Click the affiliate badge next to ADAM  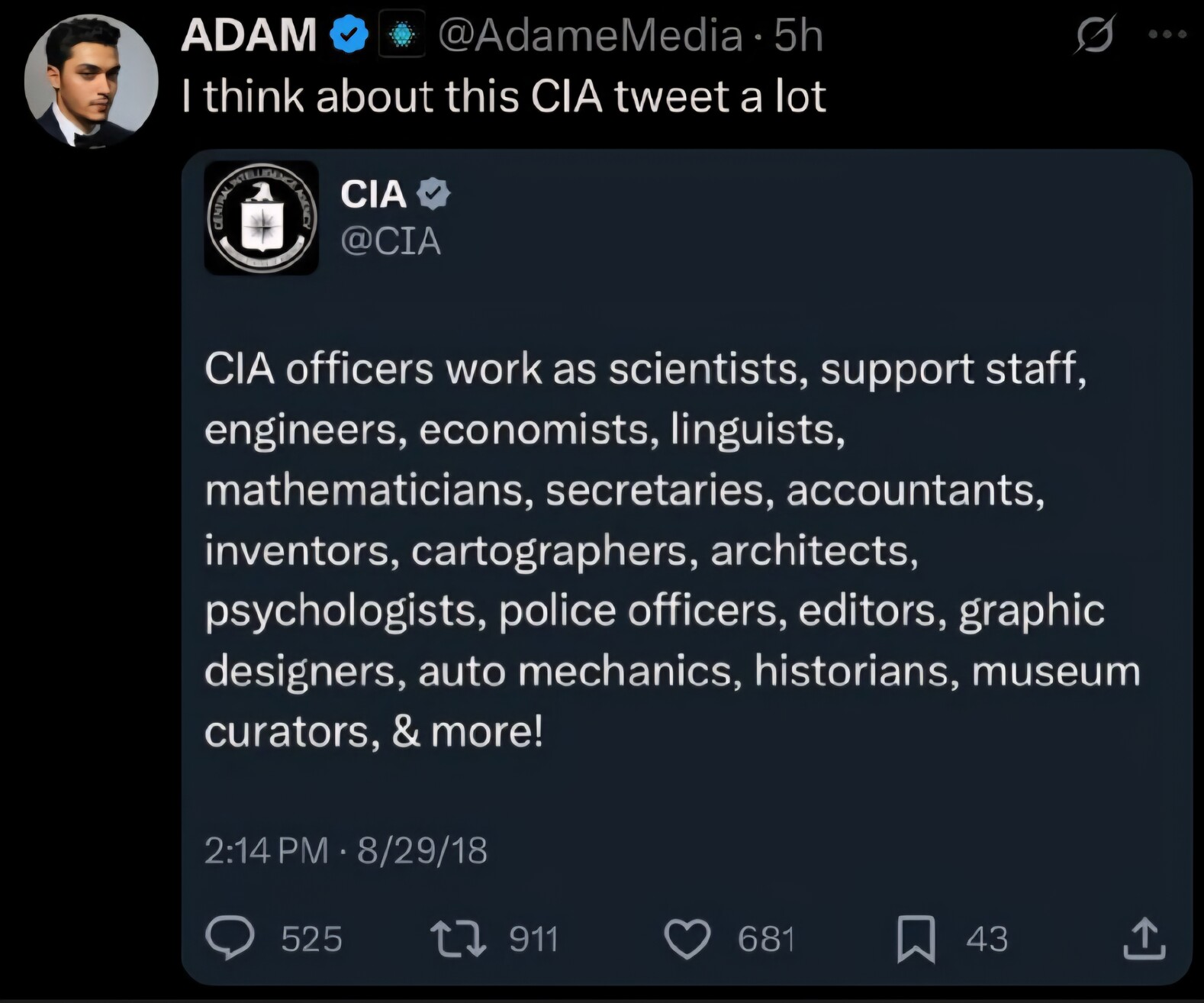(402, 34)
